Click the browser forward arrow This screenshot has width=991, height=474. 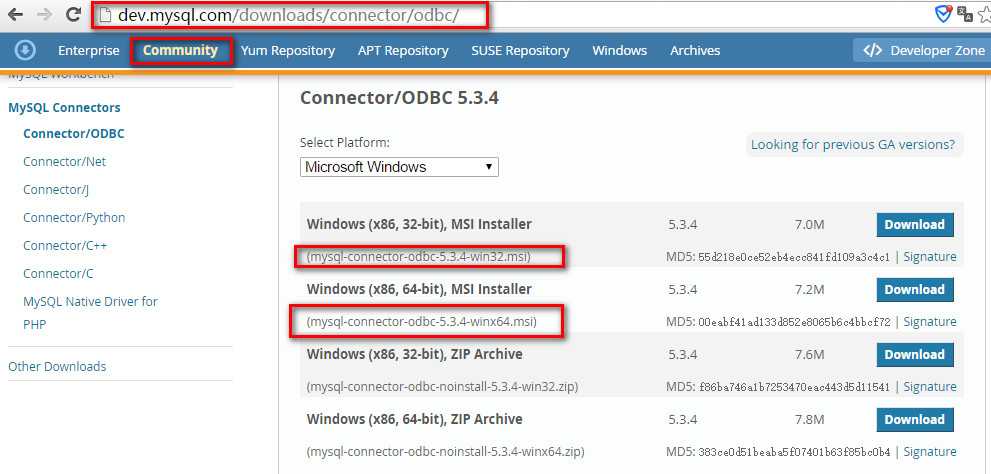pyautogui.click(x=44, y=15)
